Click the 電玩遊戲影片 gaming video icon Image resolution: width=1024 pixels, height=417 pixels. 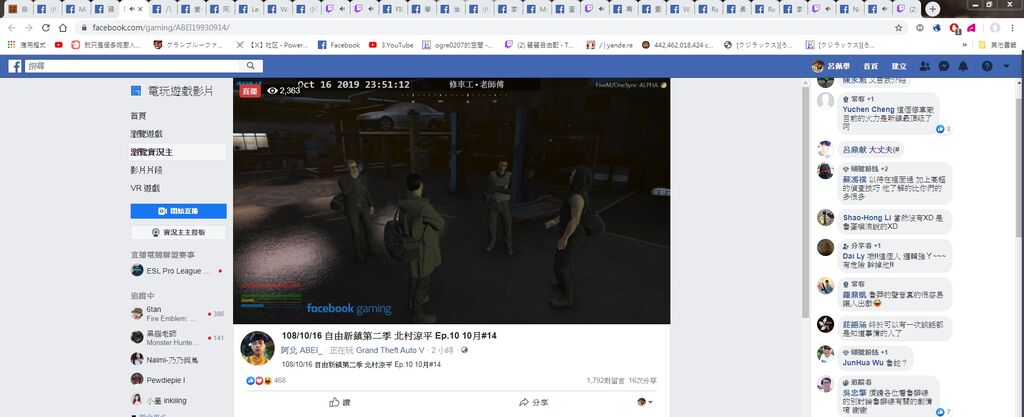136,91
